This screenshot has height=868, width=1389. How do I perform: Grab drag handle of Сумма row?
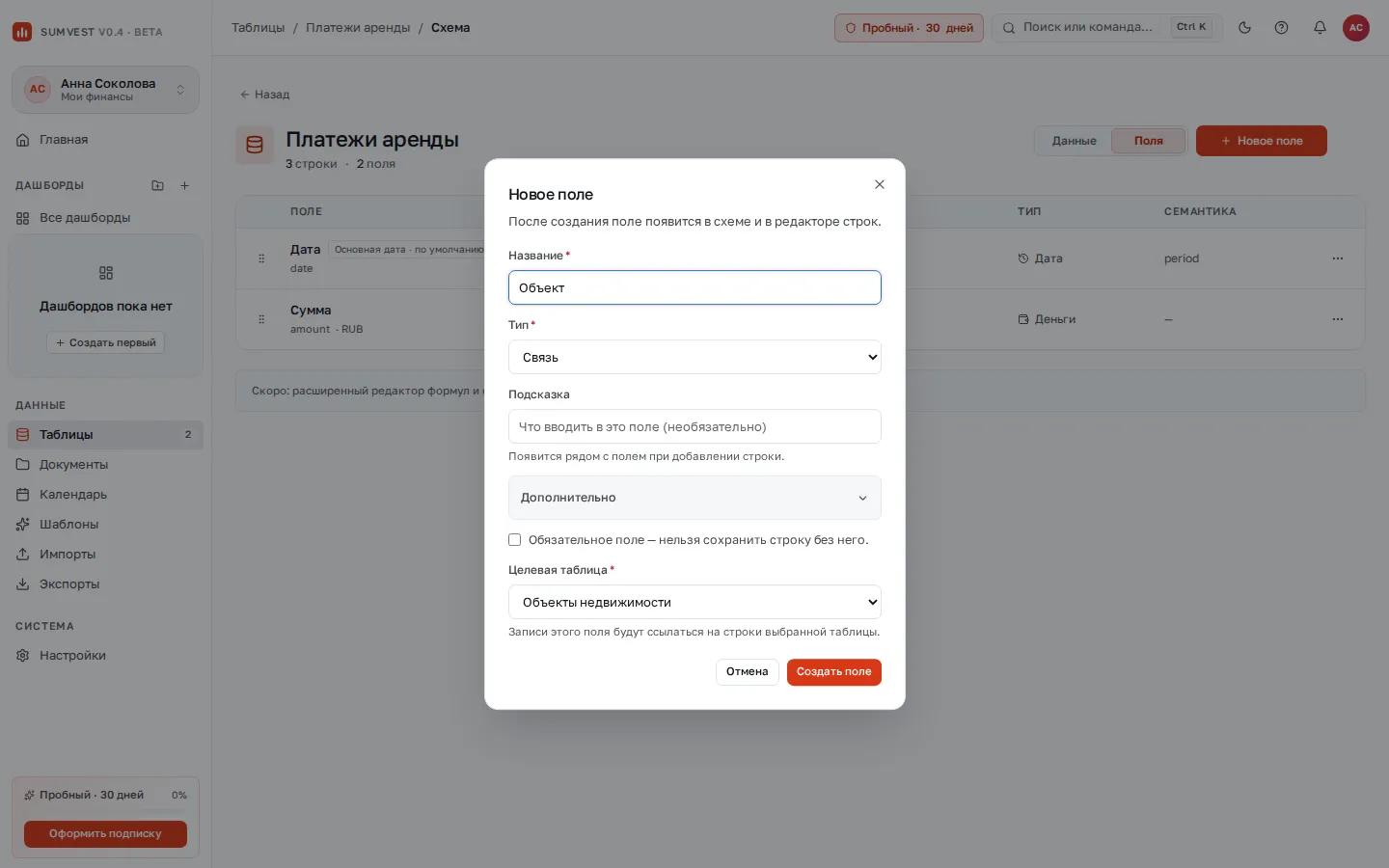[x=261, y=319]
